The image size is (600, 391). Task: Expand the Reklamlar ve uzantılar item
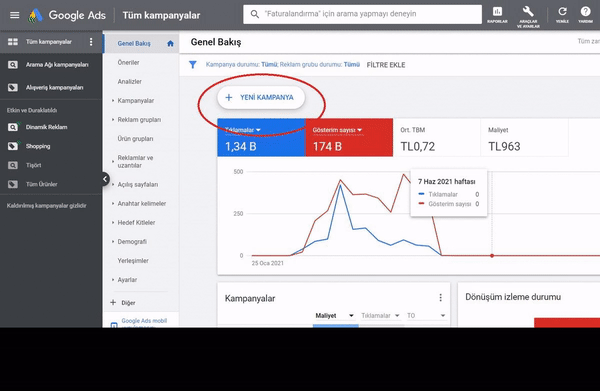[113, 161]
